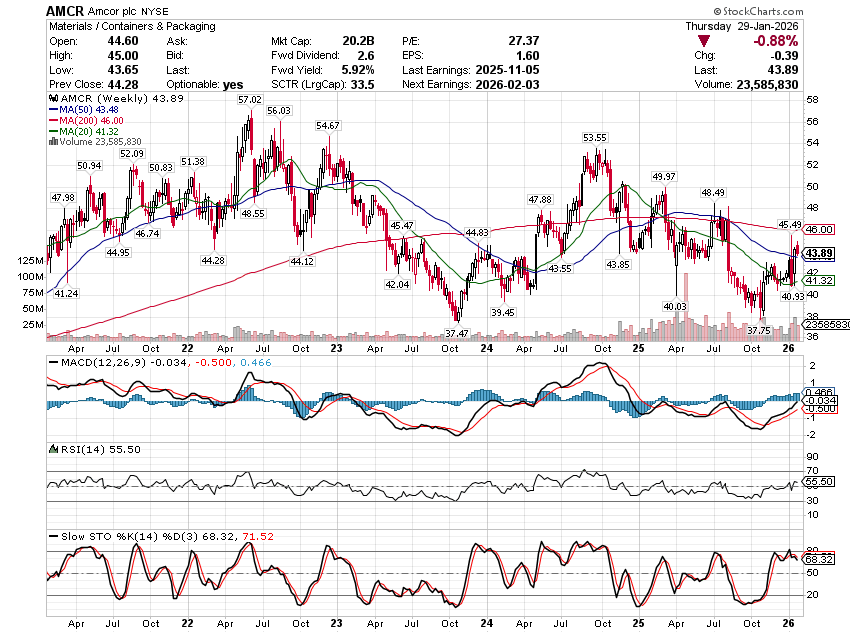850x633 pixels.
Task: Click the AMCR ticker symbol heading
Action: (65, 9)
